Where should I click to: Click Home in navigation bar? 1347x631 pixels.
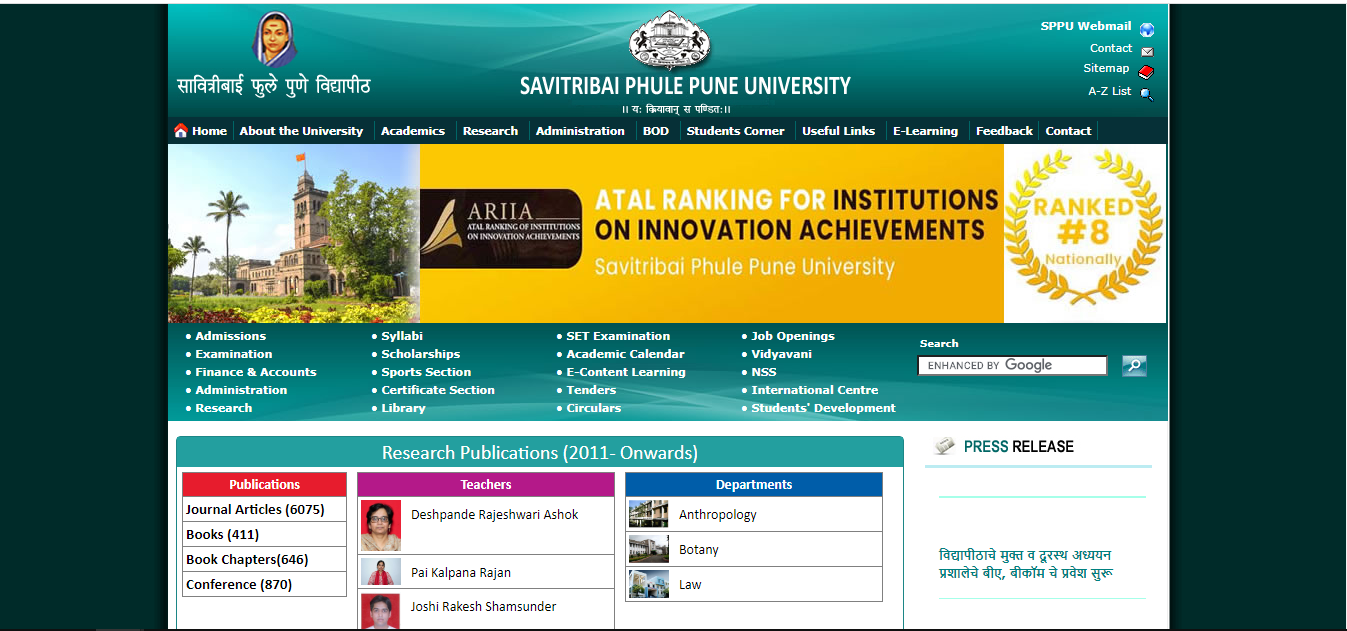tap(209, 131)
